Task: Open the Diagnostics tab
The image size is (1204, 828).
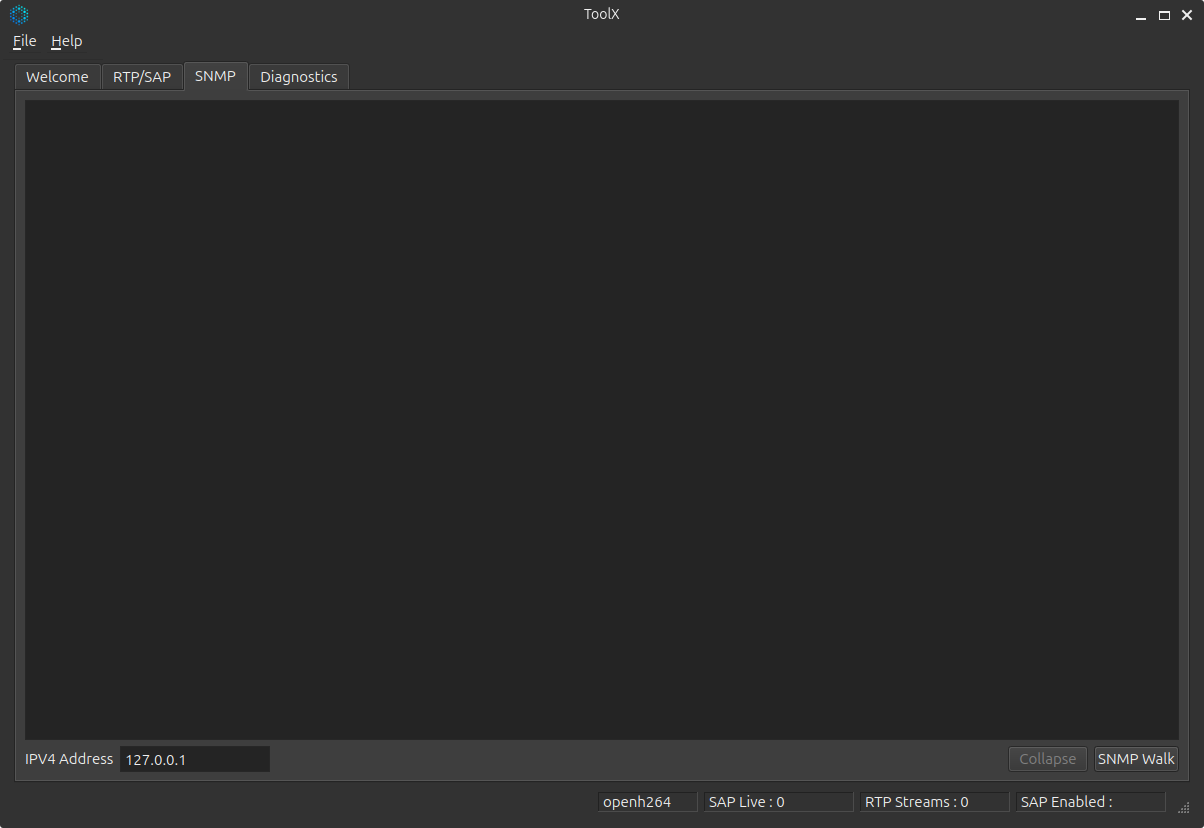Action: point(298,76)
